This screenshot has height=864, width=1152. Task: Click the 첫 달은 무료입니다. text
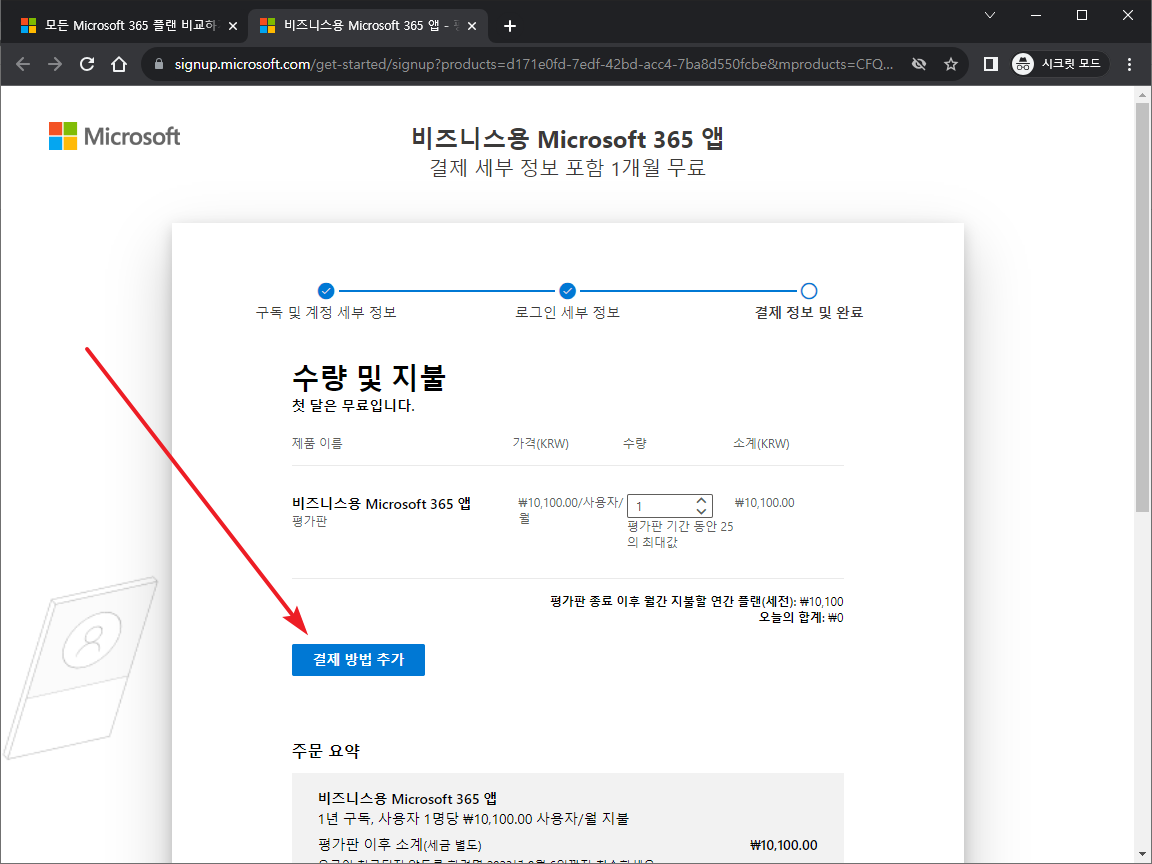click(353, 406)
